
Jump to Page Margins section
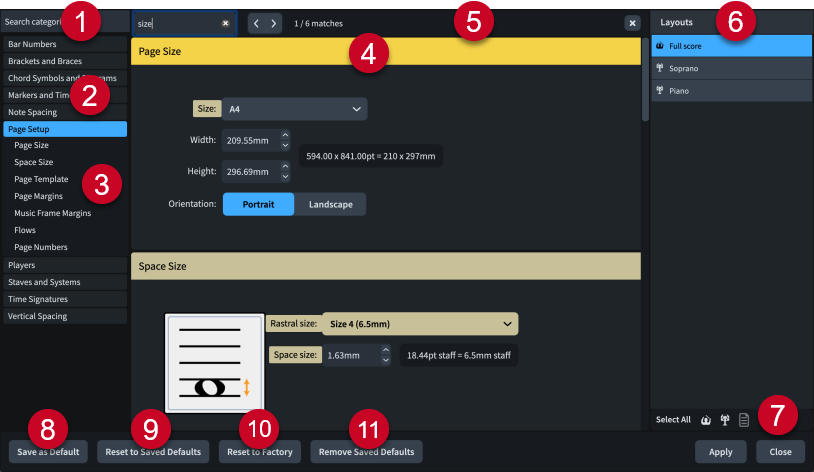38,196
